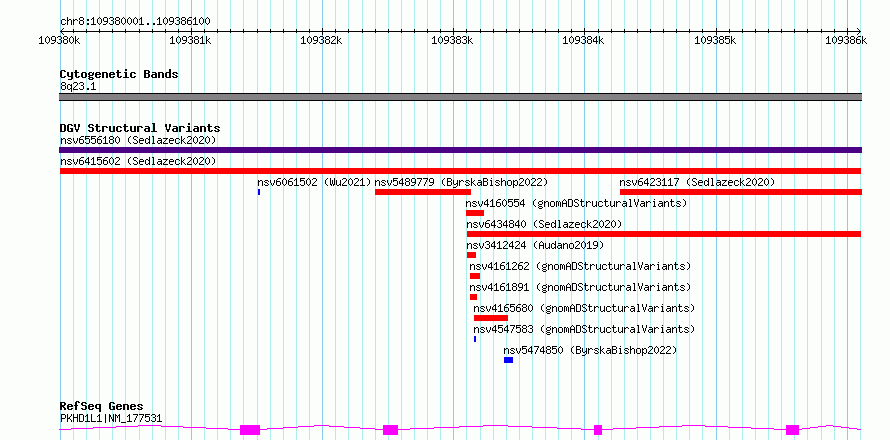The width and height of the screenshot is (890, 440).
Task: Select the red nsv5489779 variant bar
Action: tap(423, 192)
